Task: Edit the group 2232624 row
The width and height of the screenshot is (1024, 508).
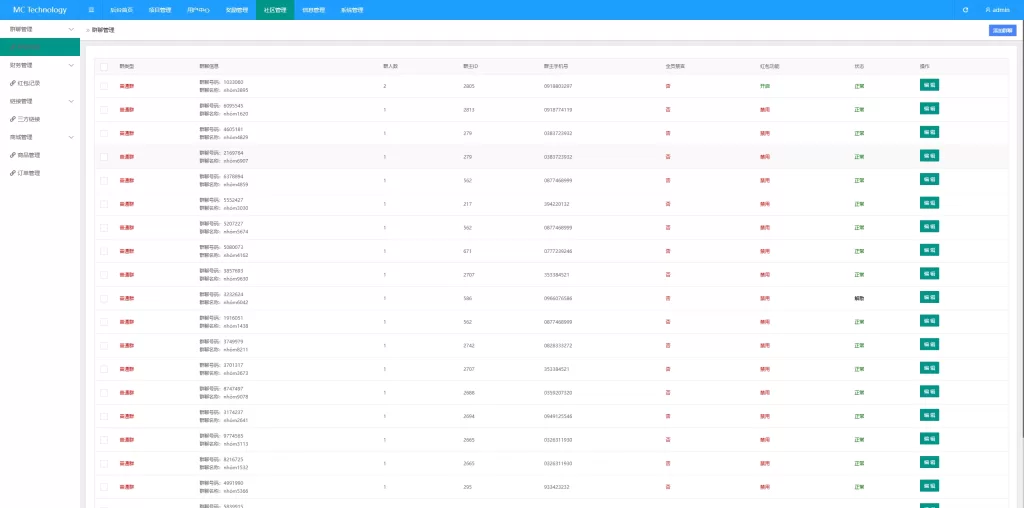Action: [929, 297]
